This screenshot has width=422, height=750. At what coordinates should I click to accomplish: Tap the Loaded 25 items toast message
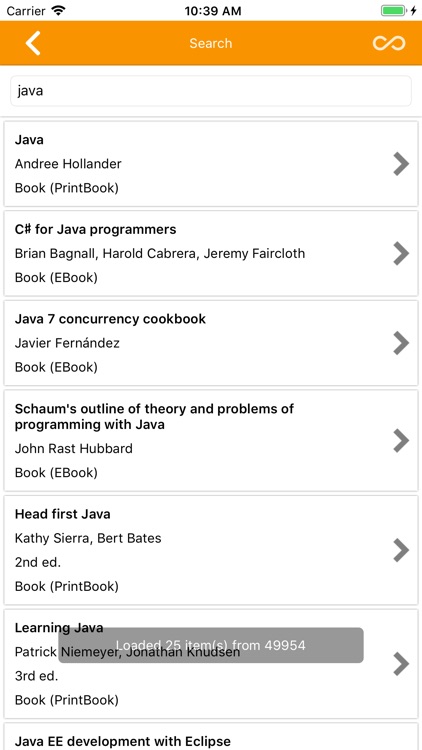[211, 645]
